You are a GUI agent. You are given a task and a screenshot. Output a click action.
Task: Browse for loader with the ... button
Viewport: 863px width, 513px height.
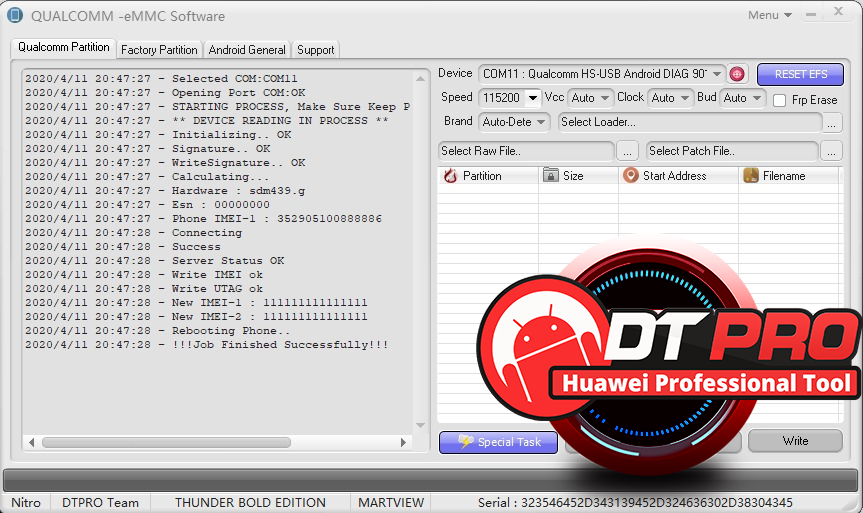(832, 123)
